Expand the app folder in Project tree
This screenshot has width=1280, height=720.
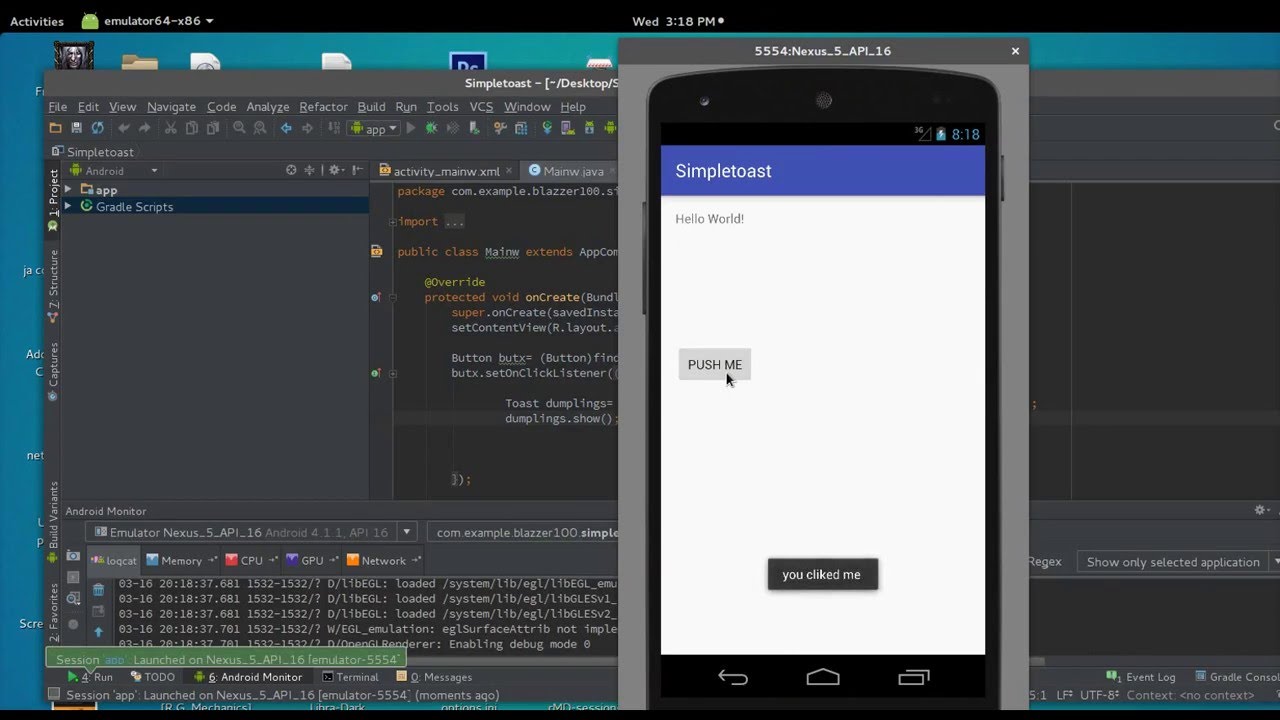point(68,189)
